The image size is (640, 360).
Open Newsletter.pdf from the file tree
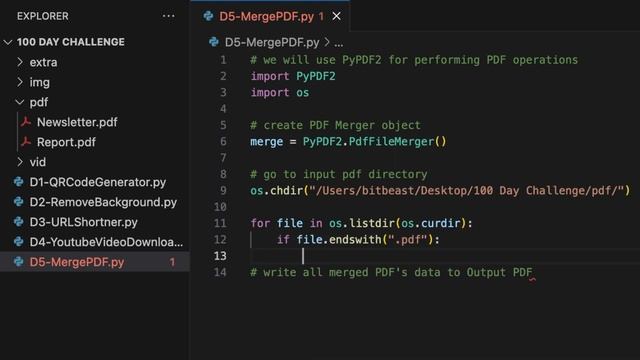pos(77,122)
